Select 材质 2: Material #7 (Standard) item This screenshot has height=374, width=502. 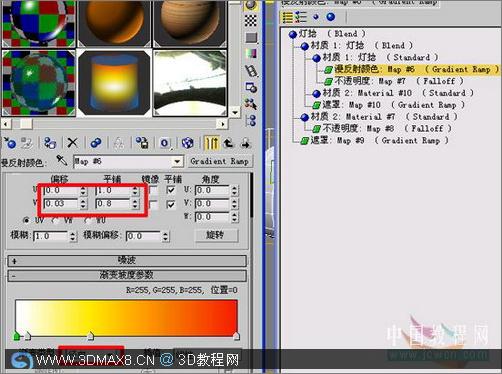tap(379, 117)
